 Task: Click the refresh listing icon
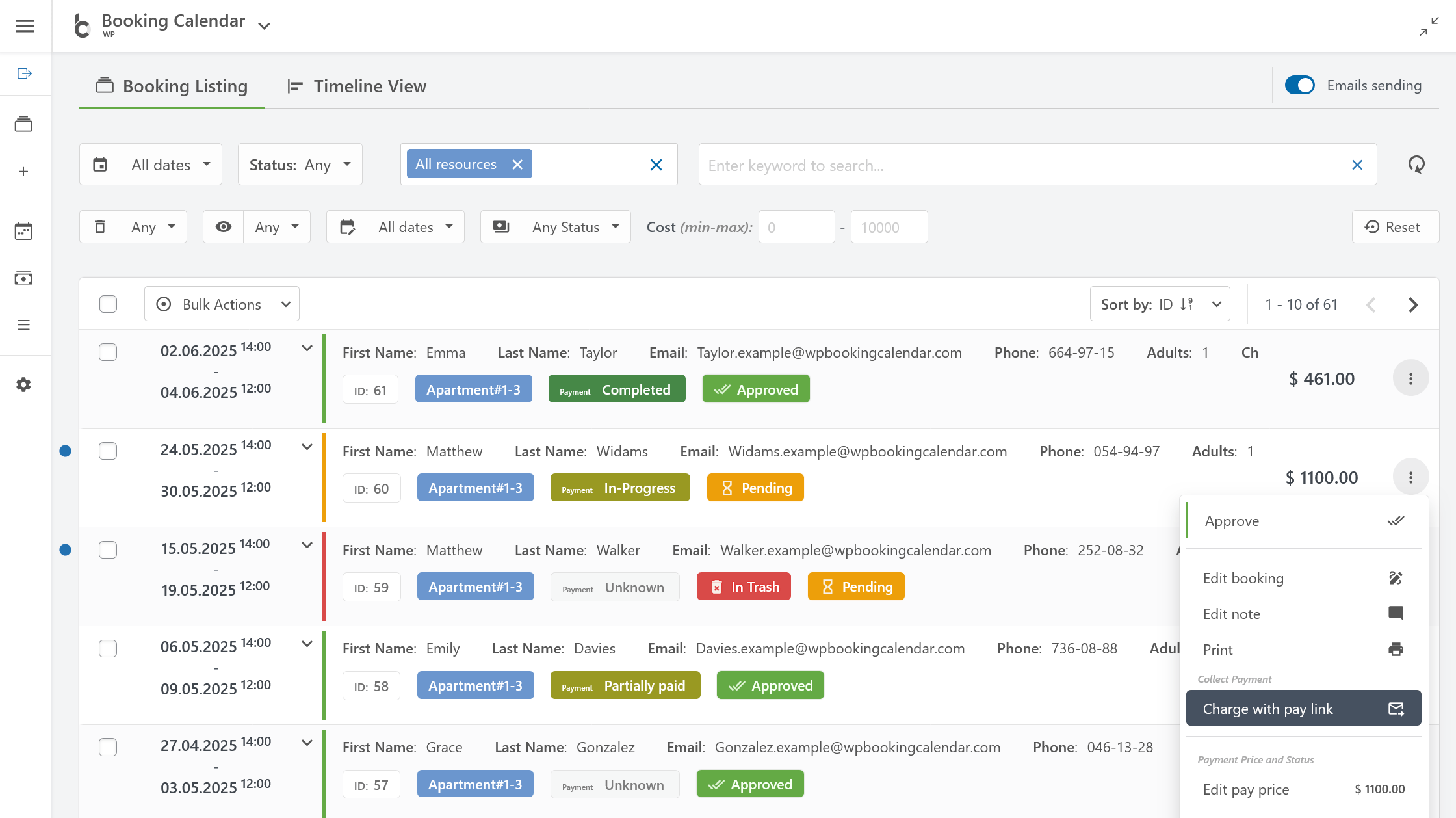tap(1416, 165)
